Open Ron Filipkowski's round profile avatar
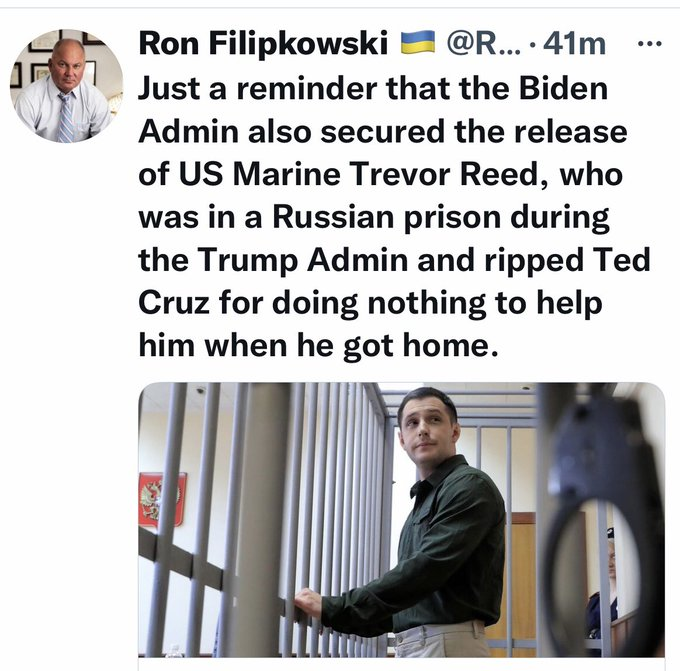This screenshot has width=680, height=671. point(66,86)
